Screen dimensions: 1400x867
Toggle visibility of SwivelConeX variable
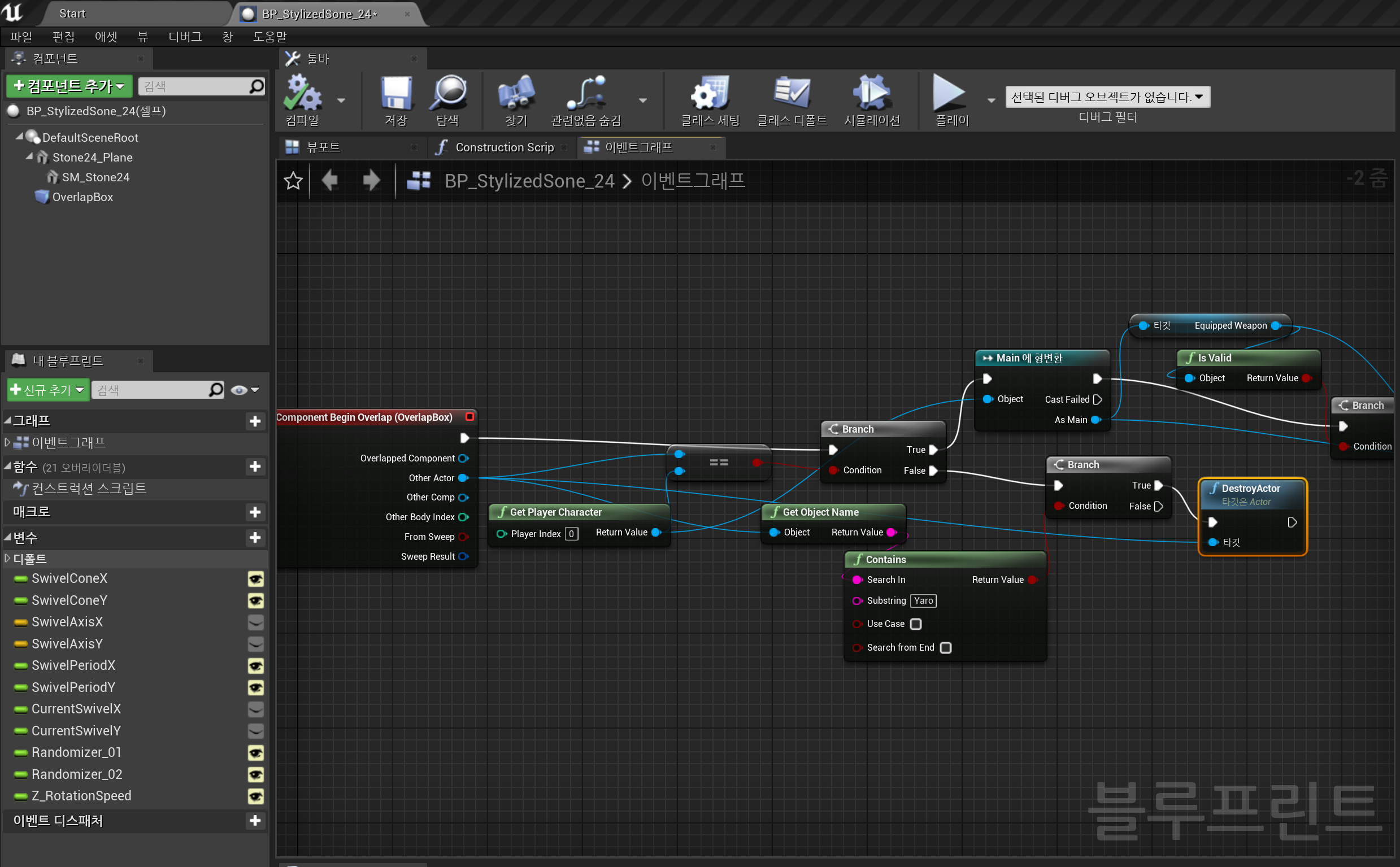pos(256,578)
